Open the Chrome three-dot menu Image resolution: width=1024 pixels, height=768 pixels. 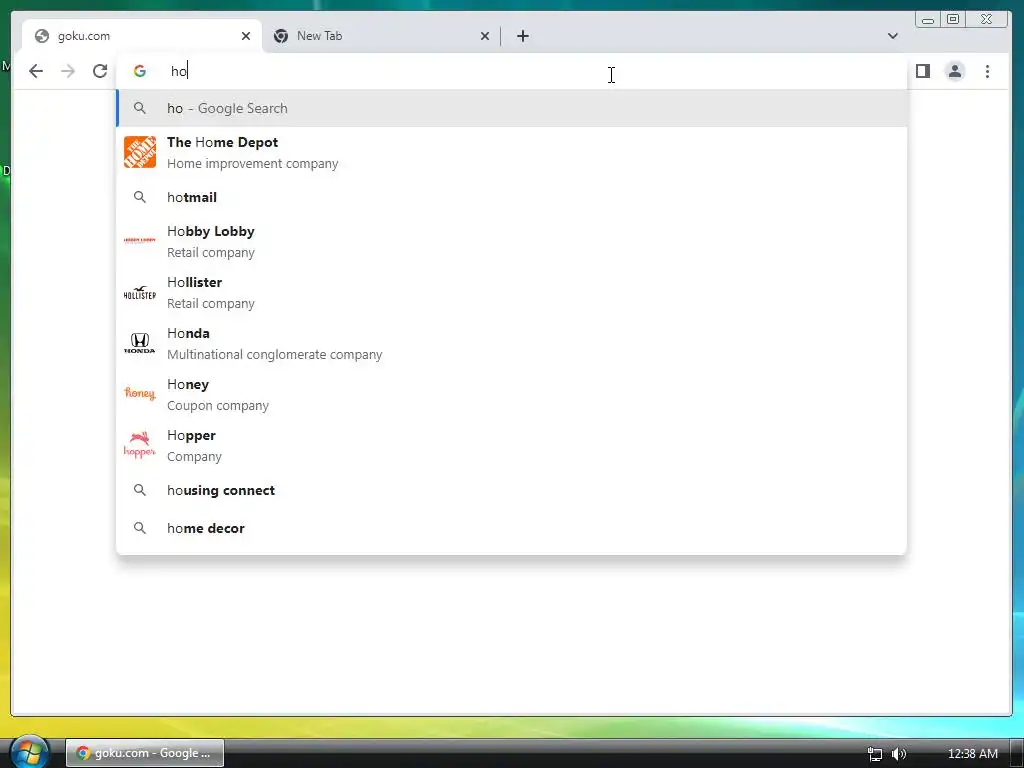(x=987, y=71)
